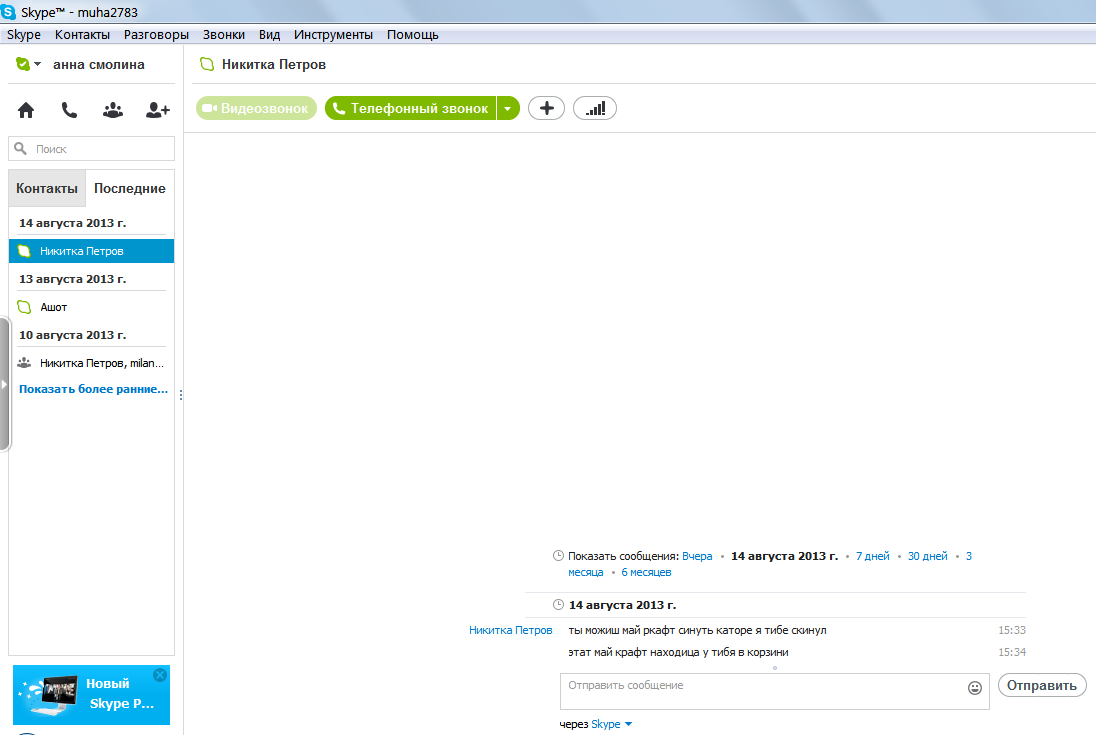Image resolution: width=1096 pixels, height=735 pixels.
Task: Show messages from Вчера
Action: (697, 556)
